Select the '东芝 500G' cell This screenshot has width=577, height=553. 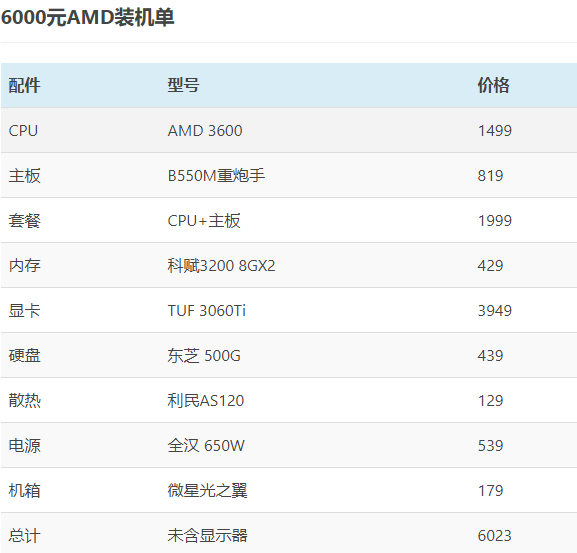click(x=204, y=356)
